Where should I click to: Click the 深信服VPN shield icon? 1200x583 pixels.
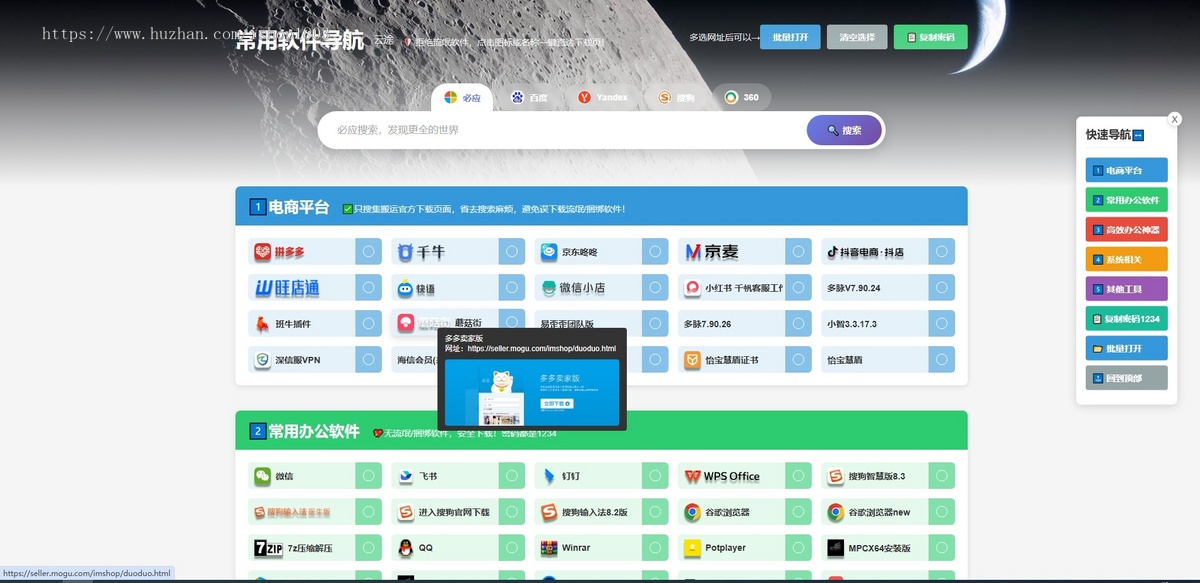click(262, 360)
